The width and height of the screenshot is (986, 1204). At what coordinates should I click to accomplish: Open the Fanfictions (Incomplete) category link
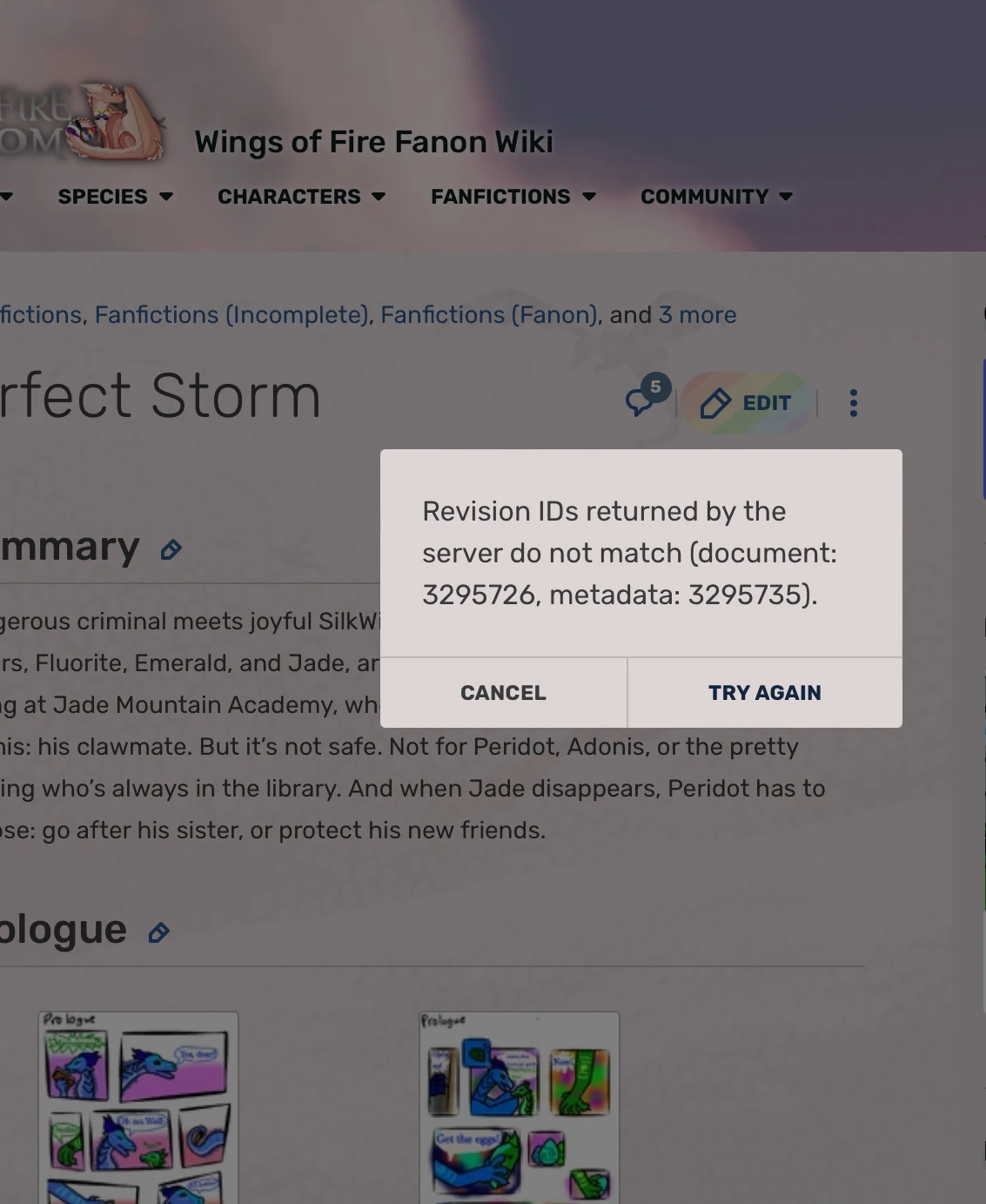(231, 315)
